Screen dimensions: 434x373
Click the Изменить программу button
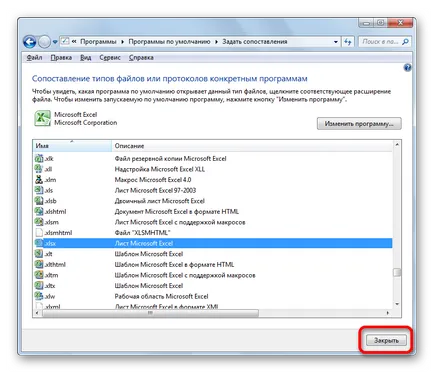click(359, 124)
